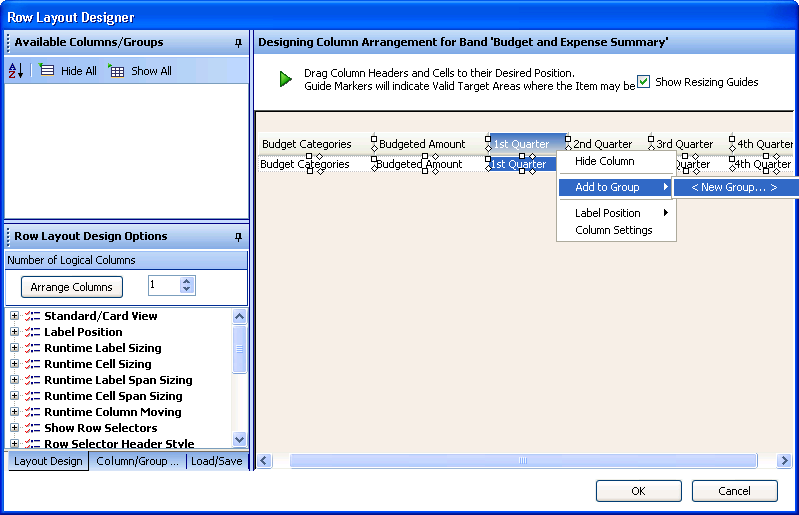Image resolution: width=799 pixels, height=515 pixels.
Task: Click the Hide All columns icon
Action: coord(47,71)
